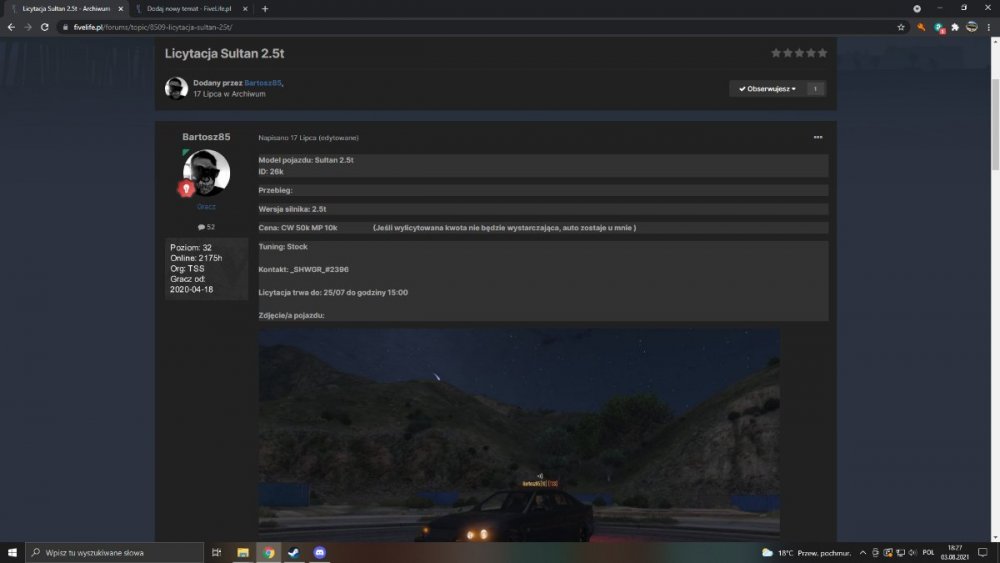
Task: Click the browser forward arrow
Action: pyautogui.click(x=28, y=27)
